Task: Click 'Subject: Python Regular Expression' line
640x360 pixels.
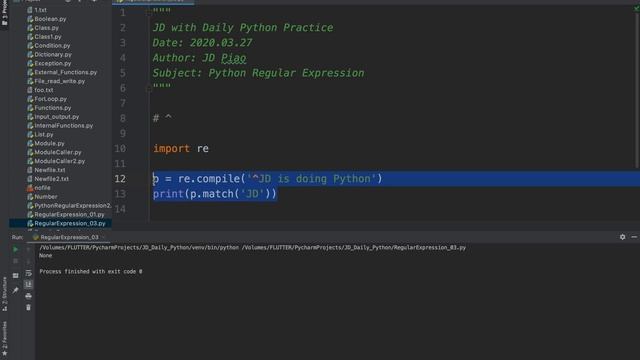Action: [258, 73]
